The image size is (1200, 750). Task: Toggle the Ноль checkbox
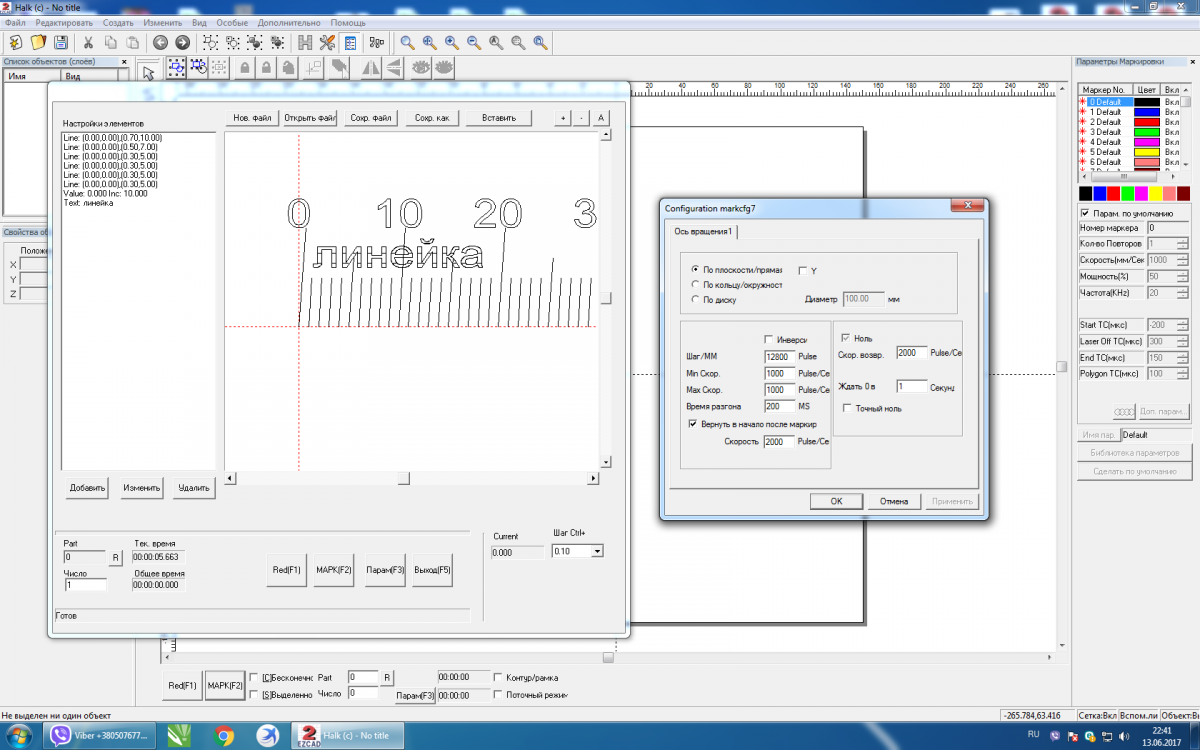[x=847, y=338]
